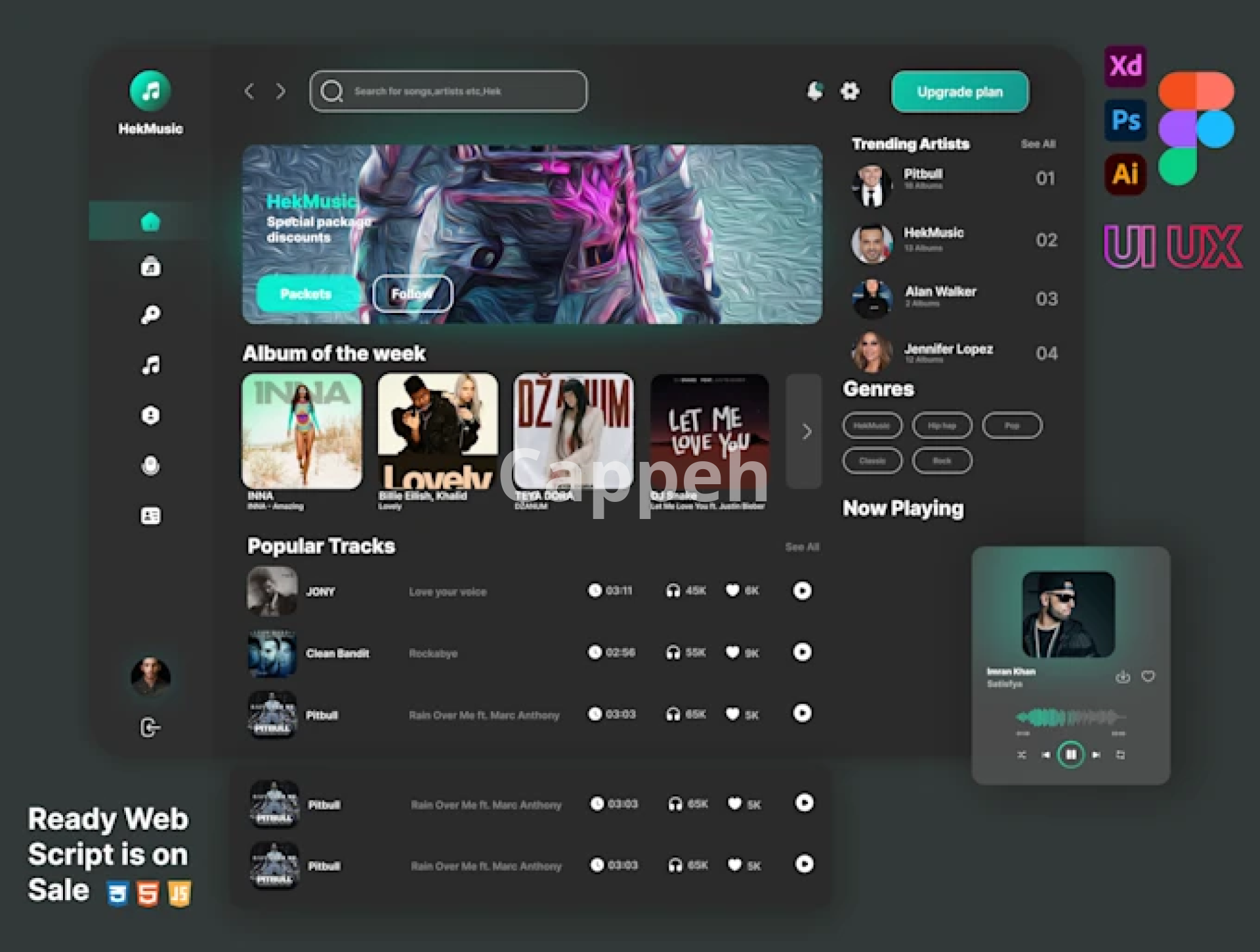Click the music note sidebar icon
The height and width of the screenshot is (952, 1260).
tap(150, 365)
